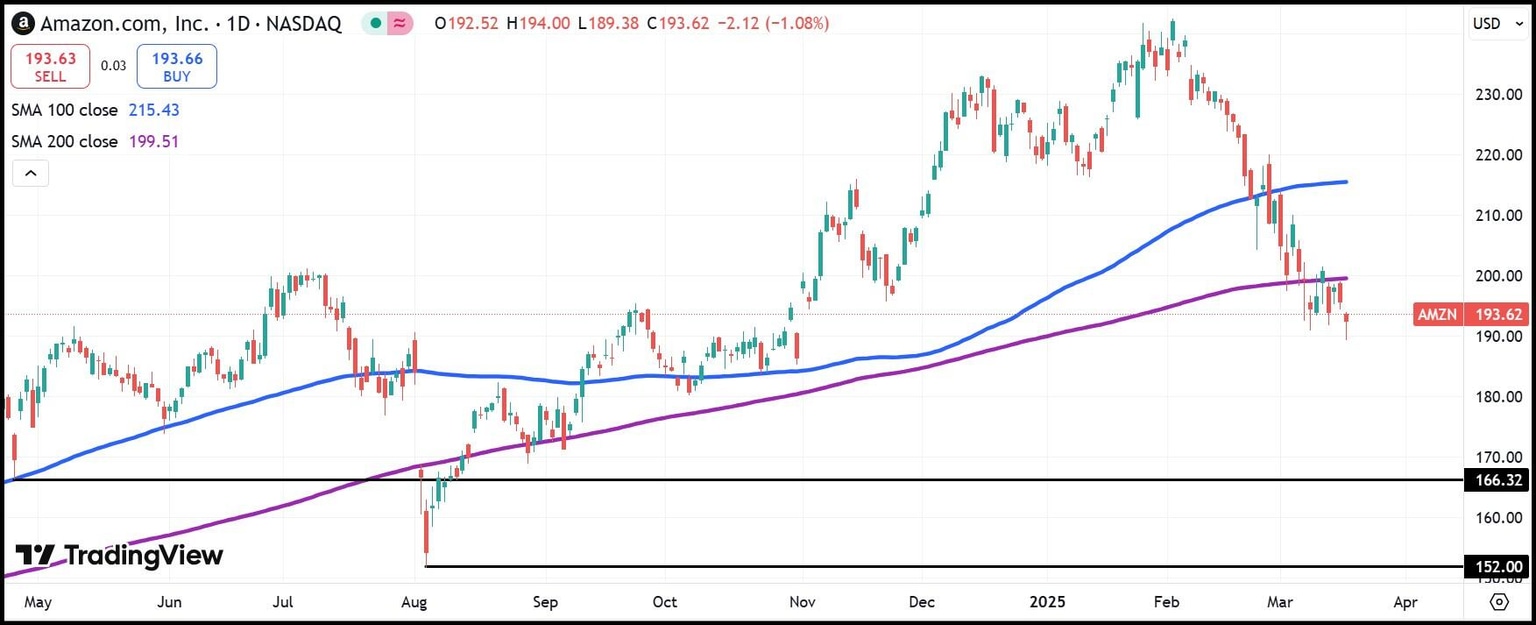Viewport: 1536px width, 625px height.
Task: Click the 200.00 price axis label
Action: [1497, 276]
